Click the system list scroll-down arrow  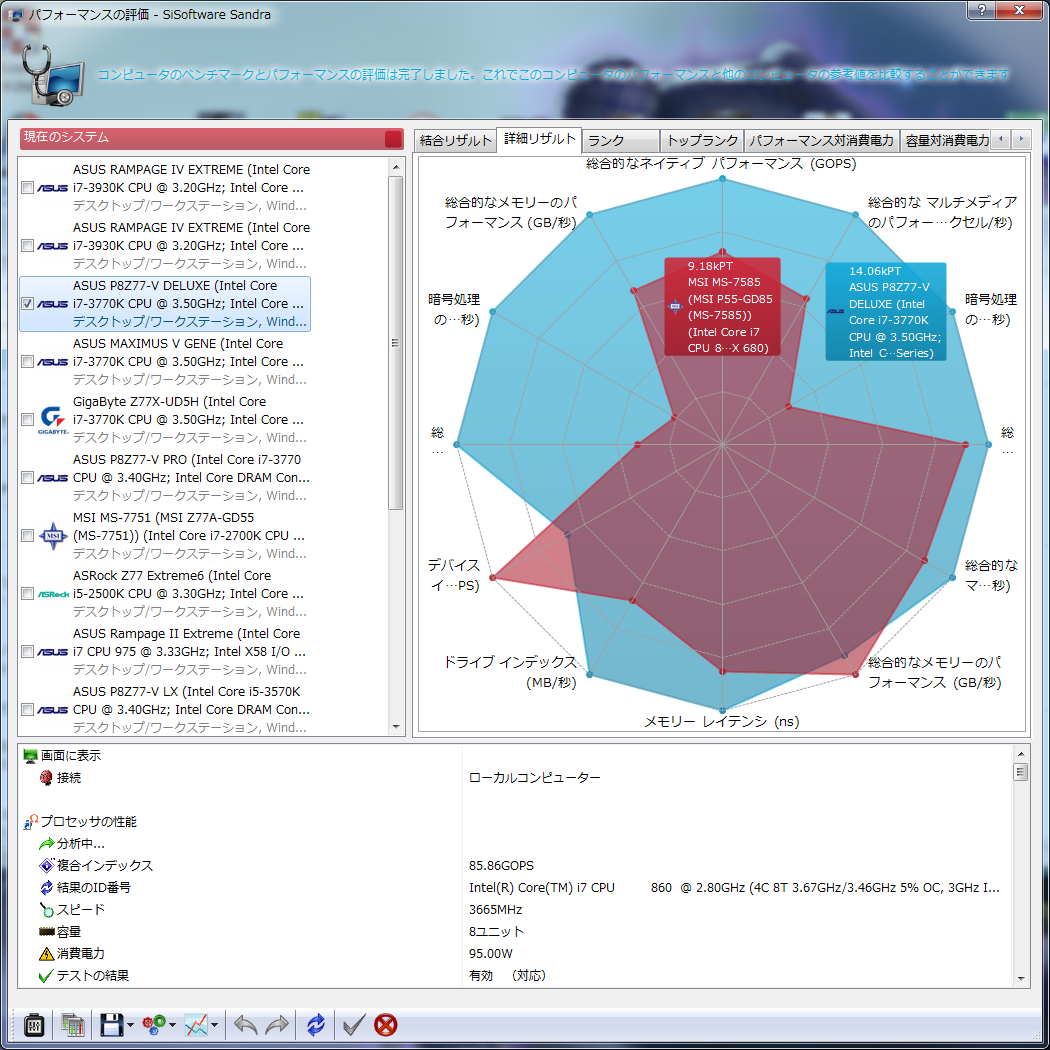click(x=396, y=727)
